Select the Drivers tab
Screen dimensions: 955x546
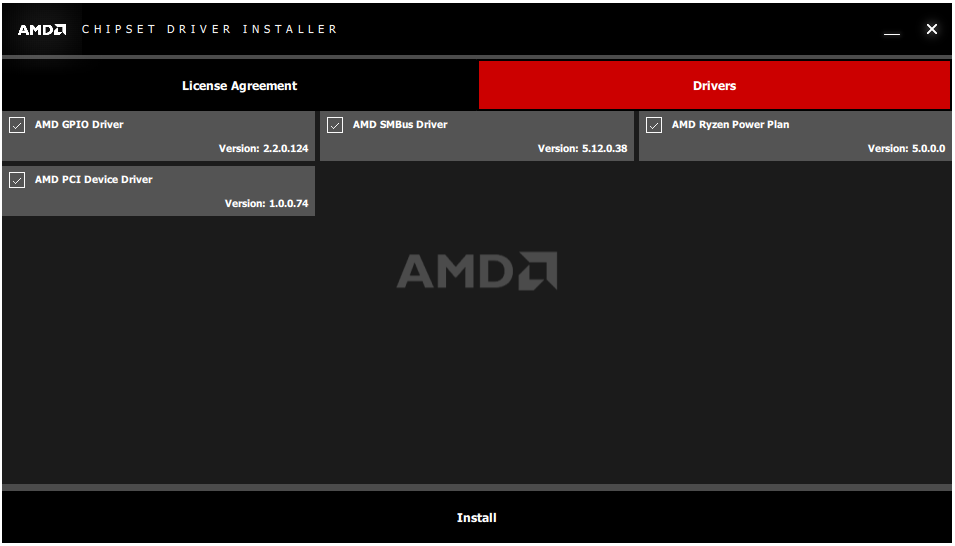(x=714, y=86)
